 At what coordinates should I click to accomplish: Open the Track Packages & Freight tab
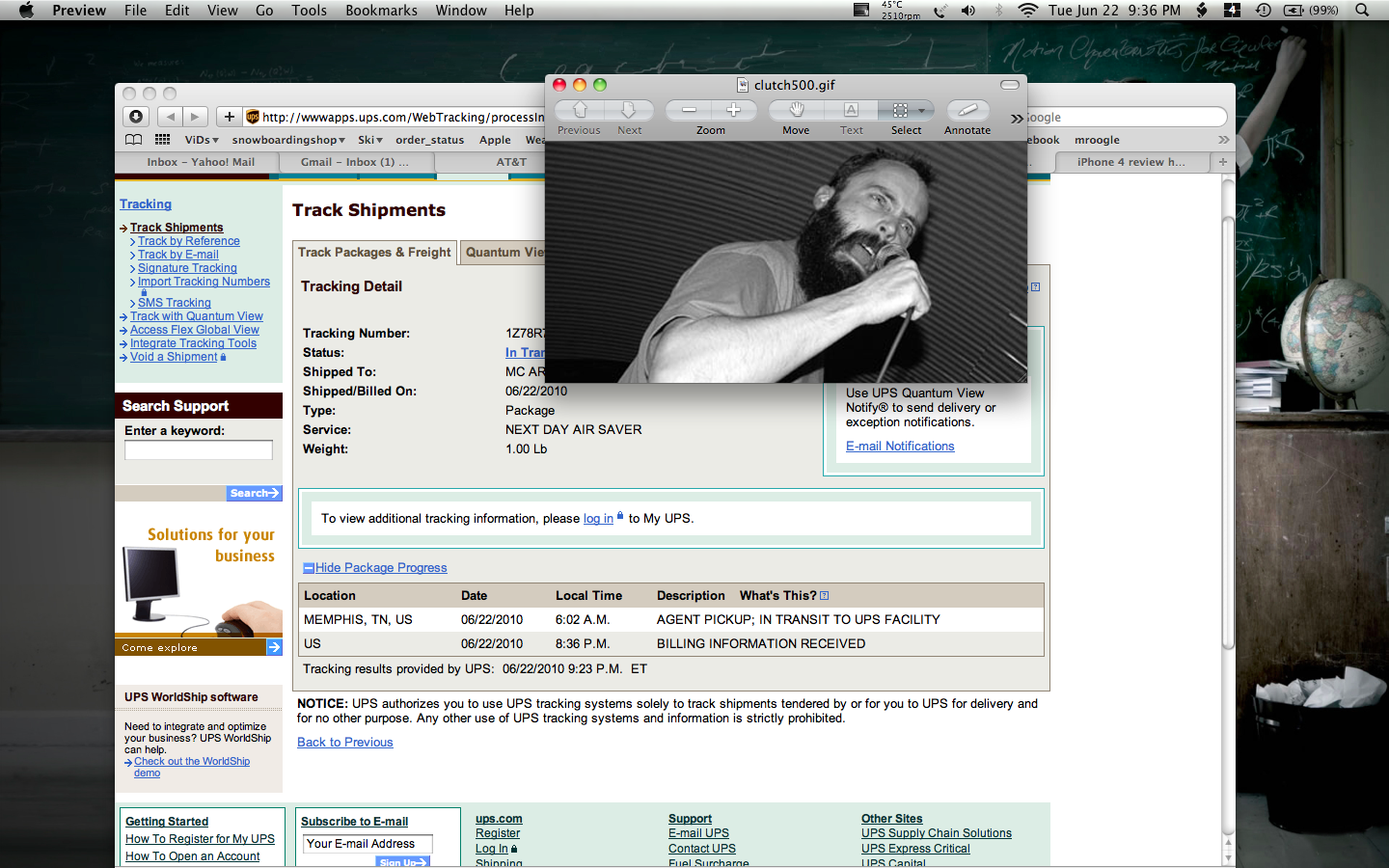point(374,252)
